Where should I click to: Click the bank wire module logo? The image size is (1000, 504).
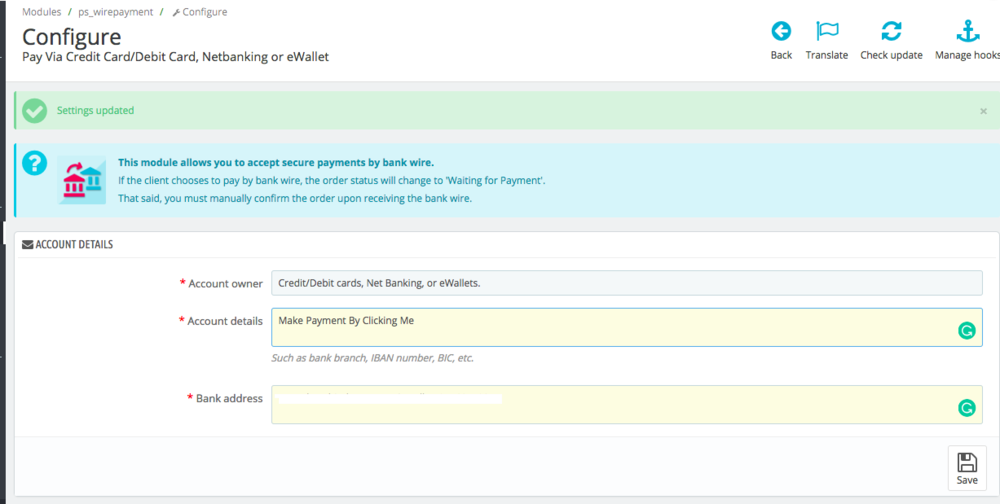point(82,180)
